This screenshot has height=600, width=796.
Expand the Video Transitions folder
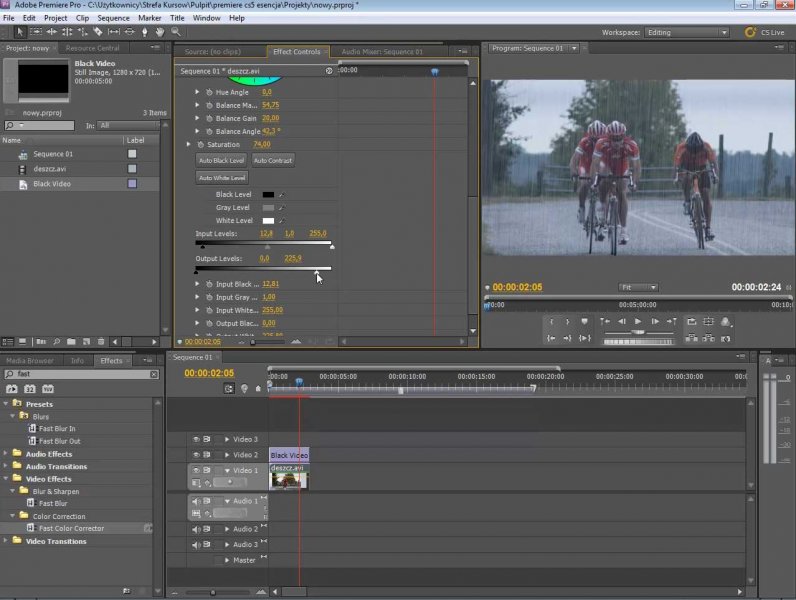6,541
